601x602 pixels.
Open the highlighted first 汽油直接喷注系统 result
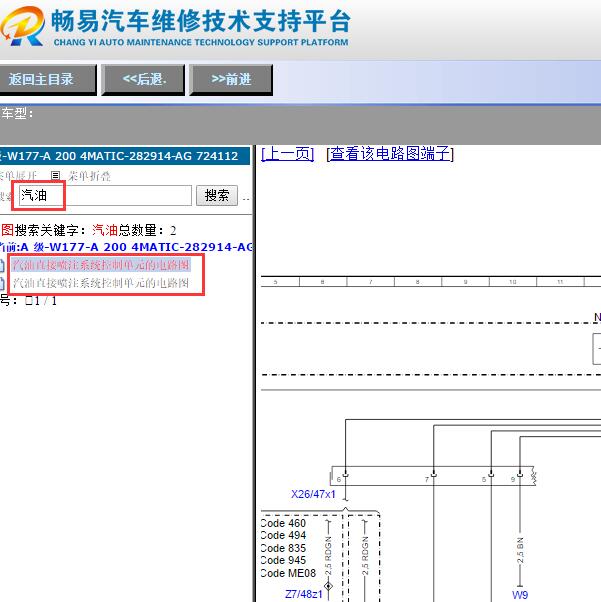[x=101, y=265]
